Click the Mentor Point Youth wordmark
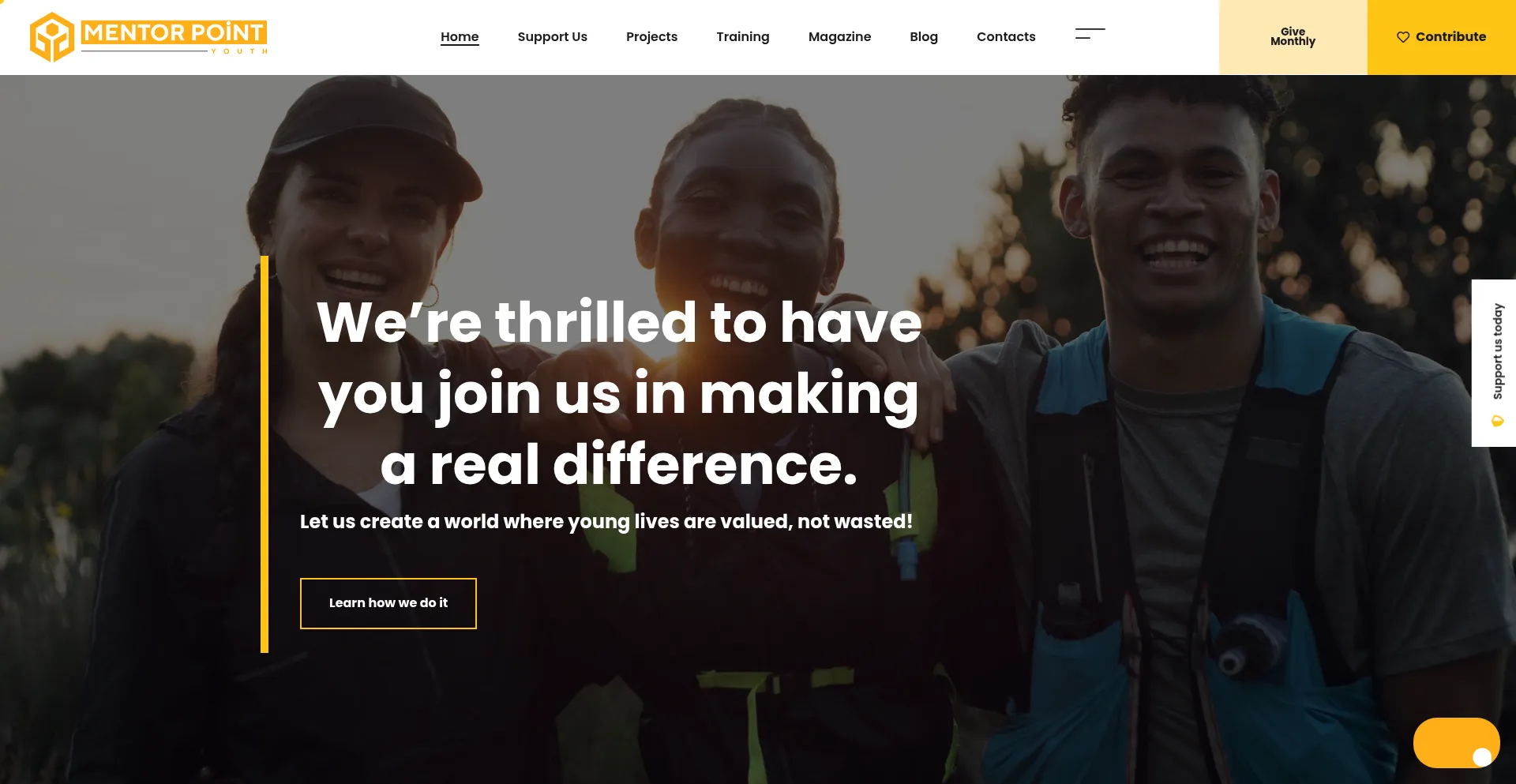 pyautogui.click(x=174, y=37)
